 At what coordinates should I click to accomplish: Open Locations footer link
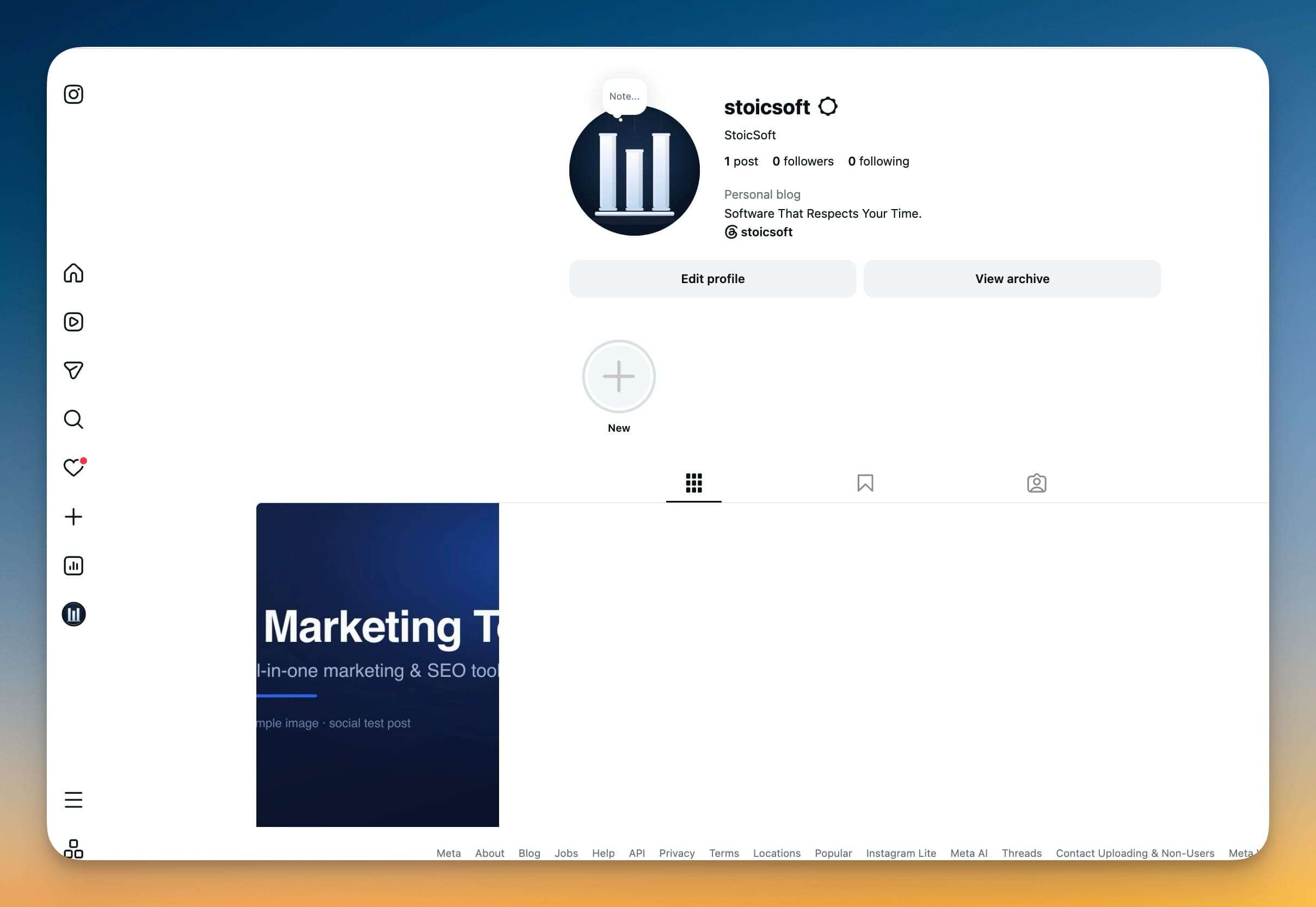click(x=777, y=853)
